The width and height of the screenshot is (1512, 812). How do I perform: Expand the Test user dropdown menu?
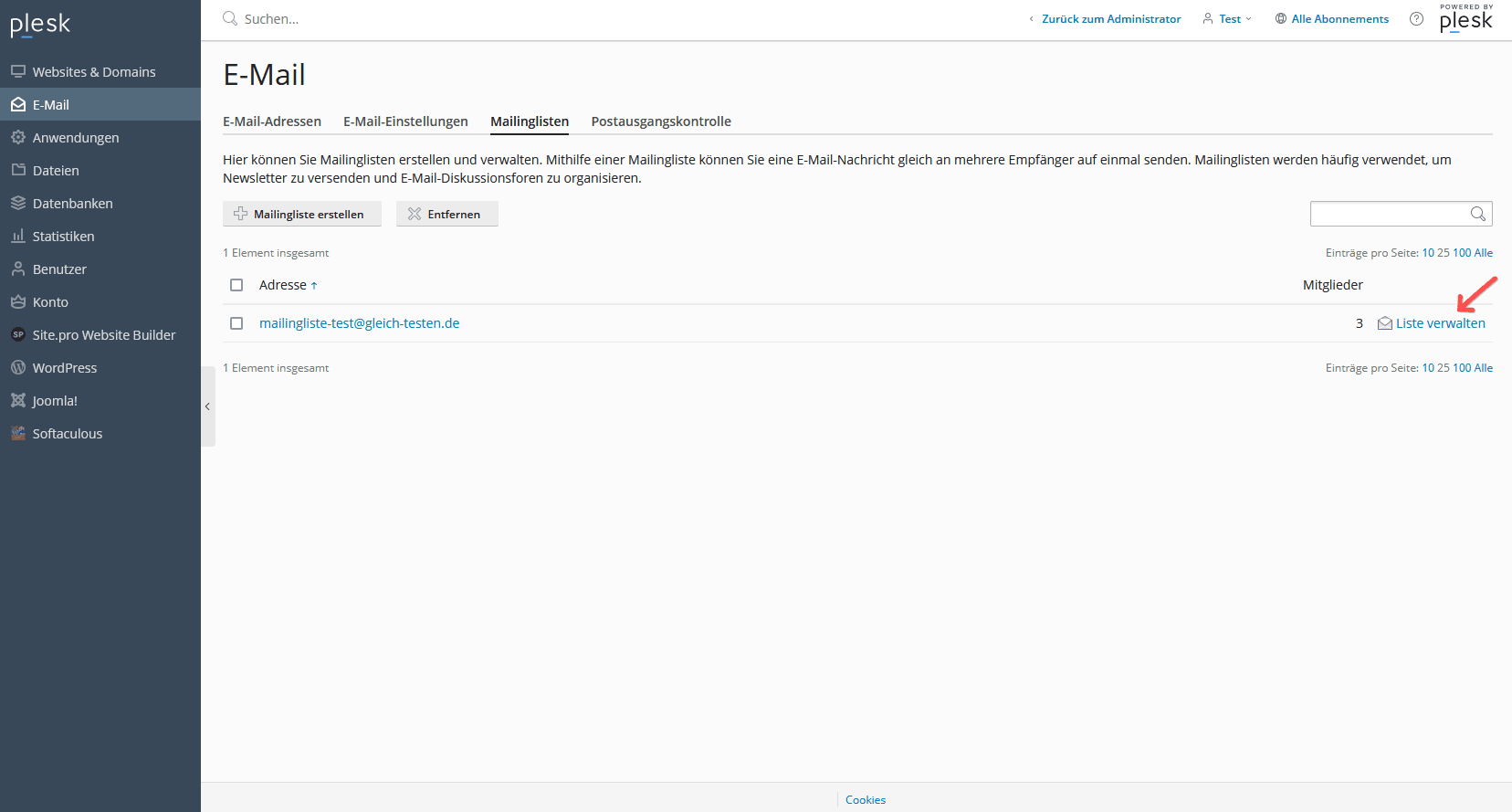1228,19
